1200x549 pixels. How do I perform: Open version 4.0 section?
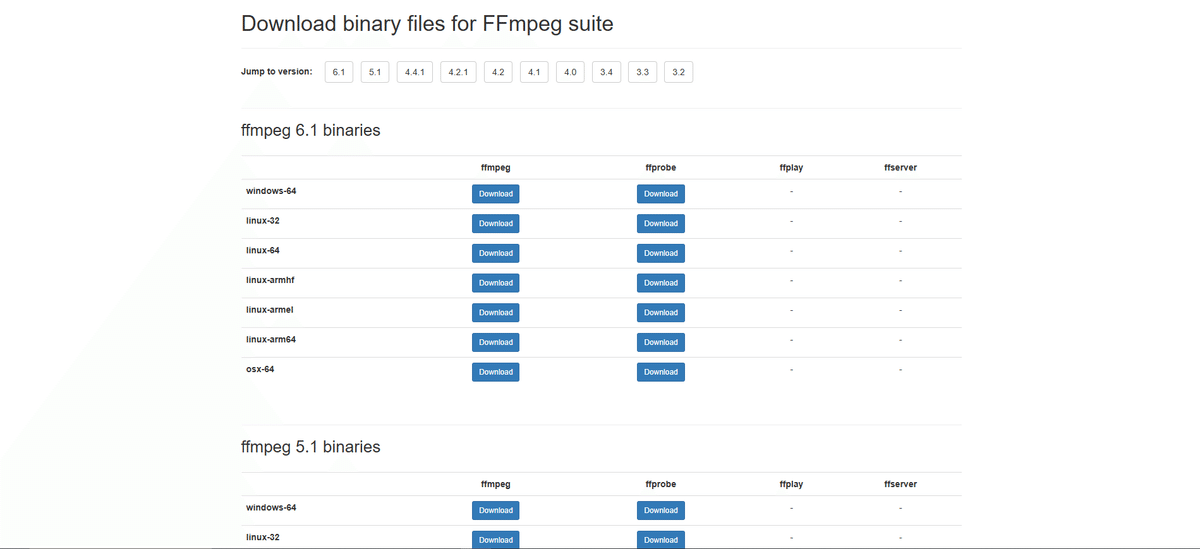[x=570, y=72]
